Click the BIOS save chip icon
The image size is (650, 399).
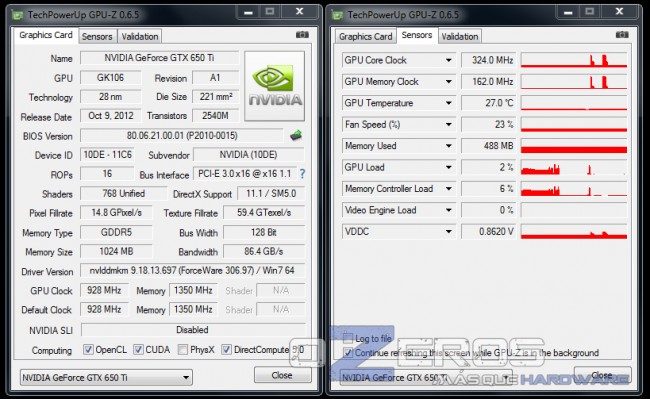[296, 135]
